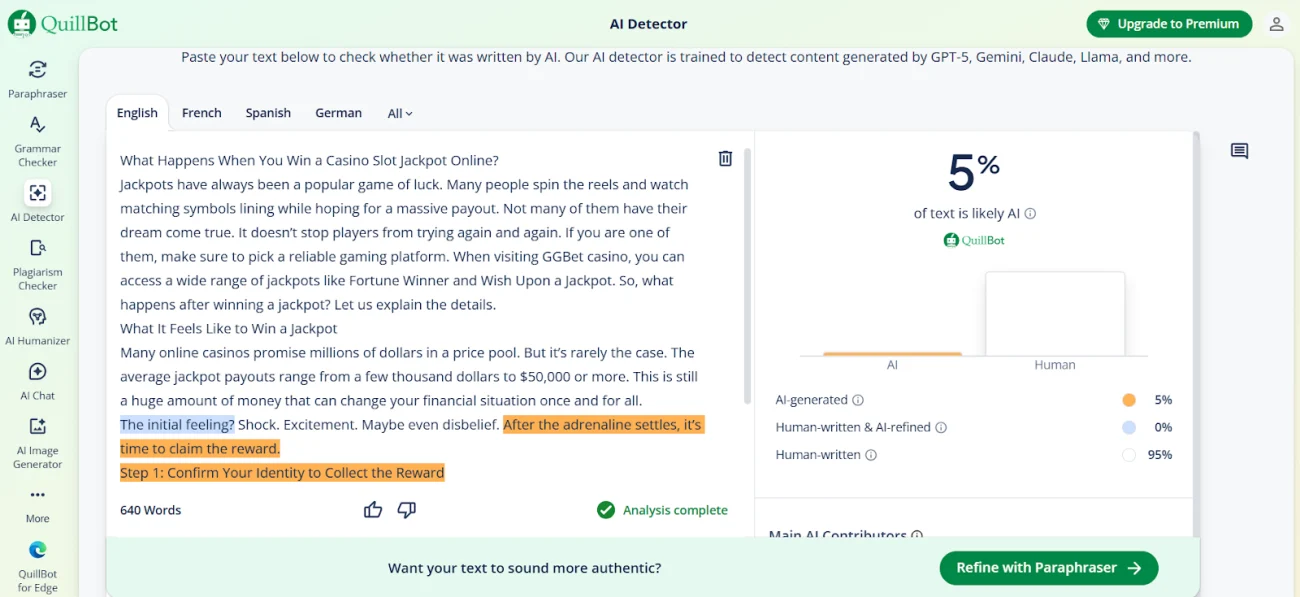Image resolution: width=1300 pixels, height=597 pixels.
Task: Switch to the French language tab
Action: click(x=202, y=113)
